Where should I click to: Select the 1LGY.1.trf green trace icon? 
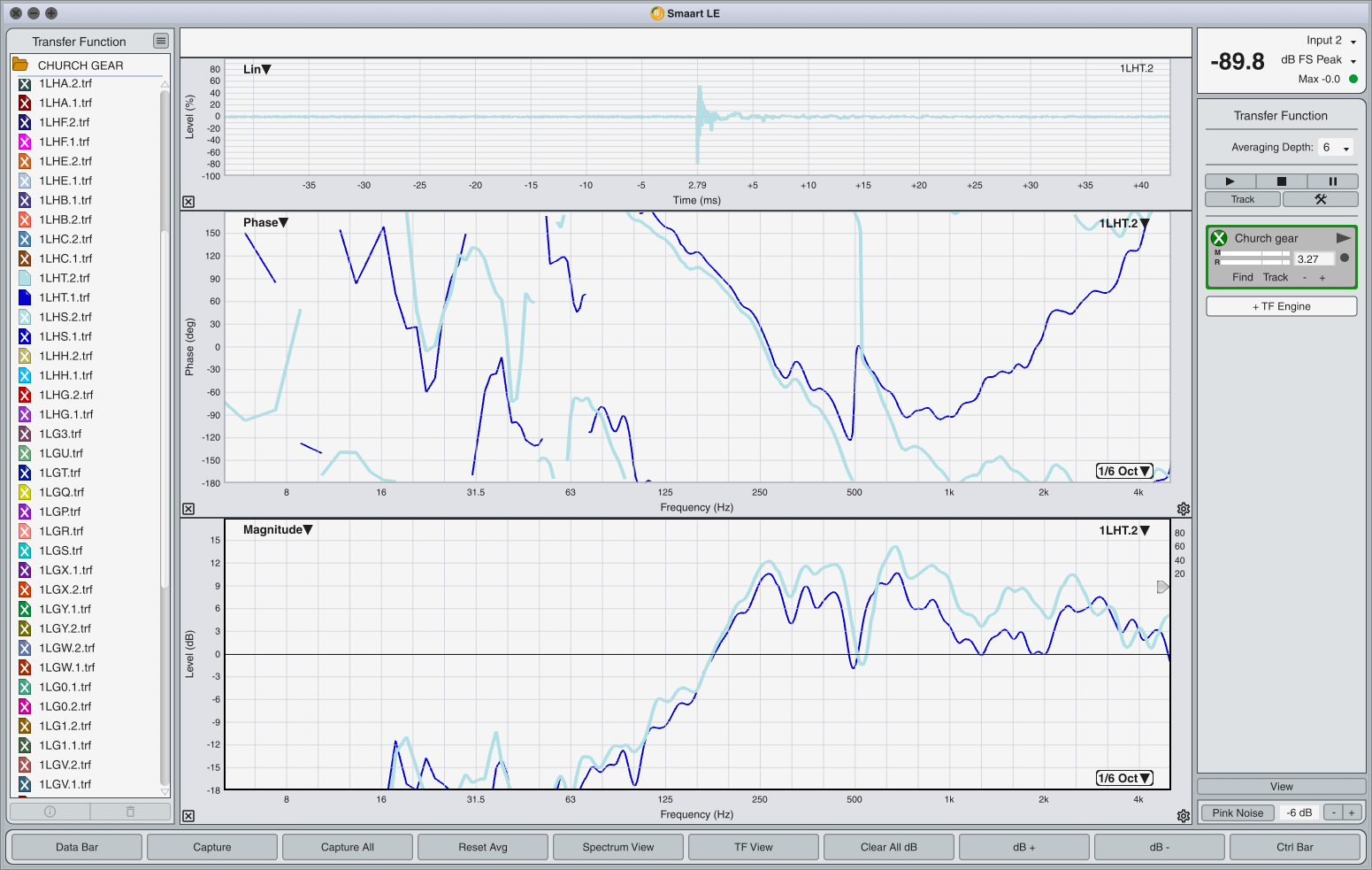pyautogui.click(x=25, y=610)
